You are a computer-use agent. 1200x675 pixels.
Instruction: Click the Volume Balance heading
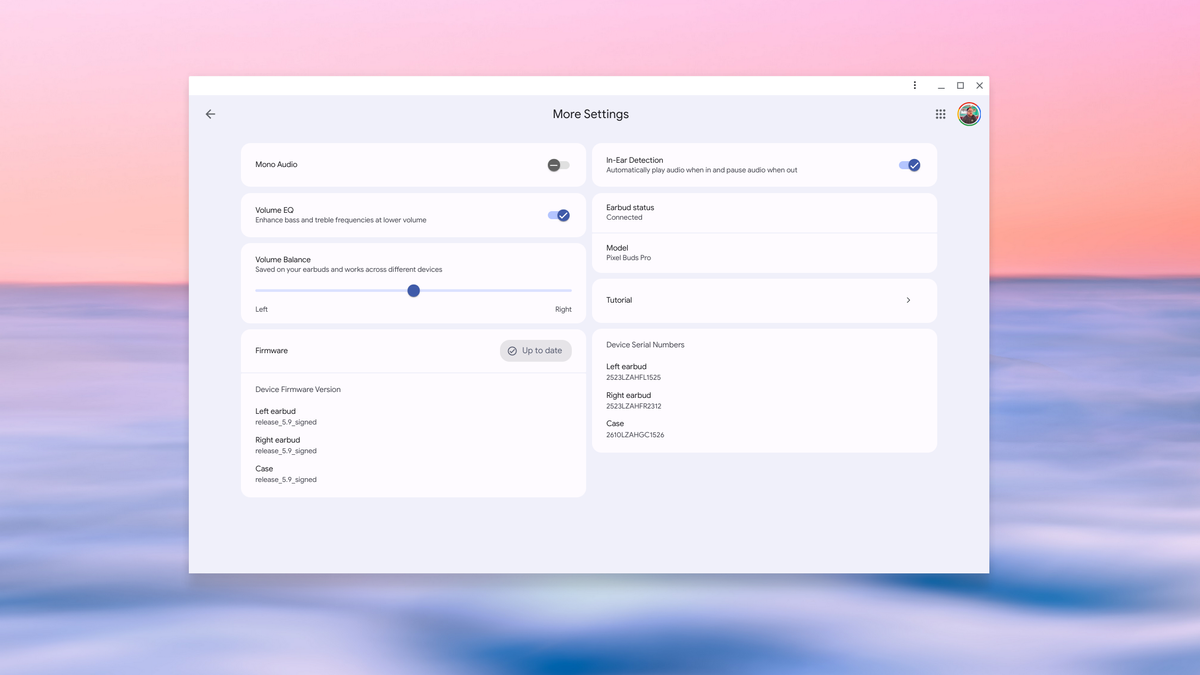coord(283,260)
